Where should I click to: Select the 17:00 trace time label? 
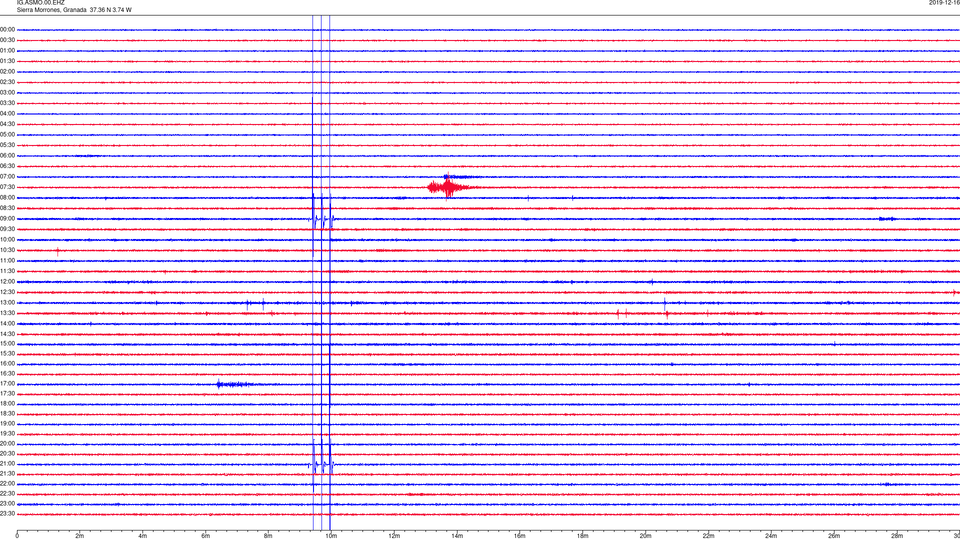pyautogui.click(x=7, y=384)
